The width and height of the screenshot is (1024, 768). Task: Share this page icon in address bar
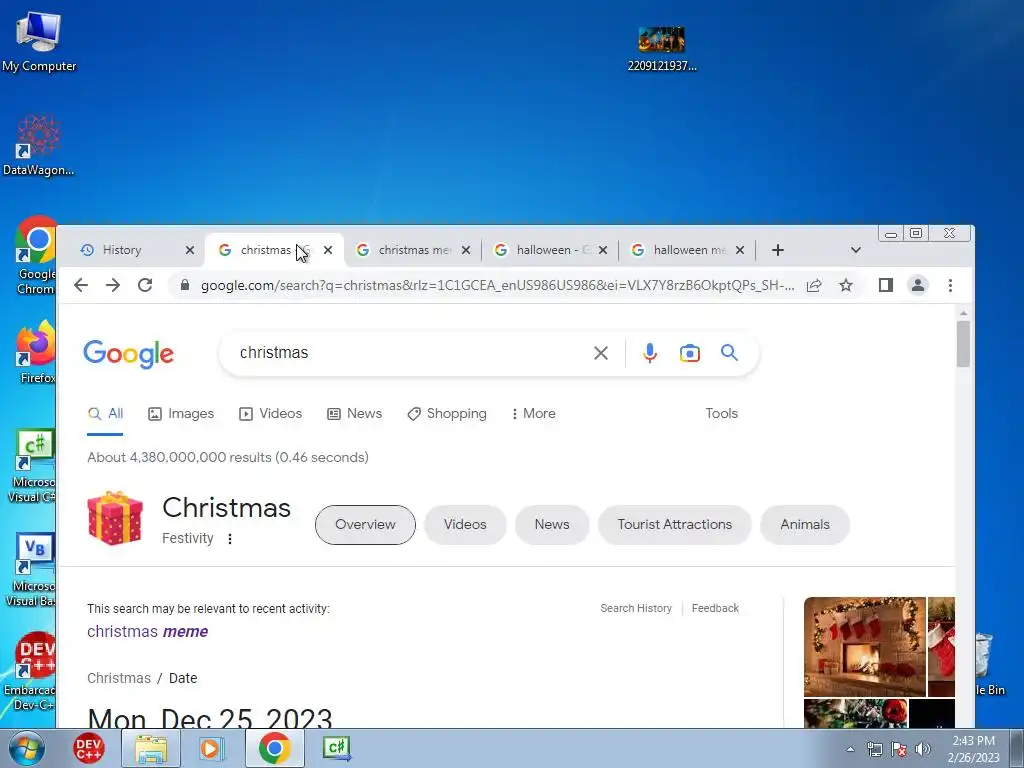(814, 285)
